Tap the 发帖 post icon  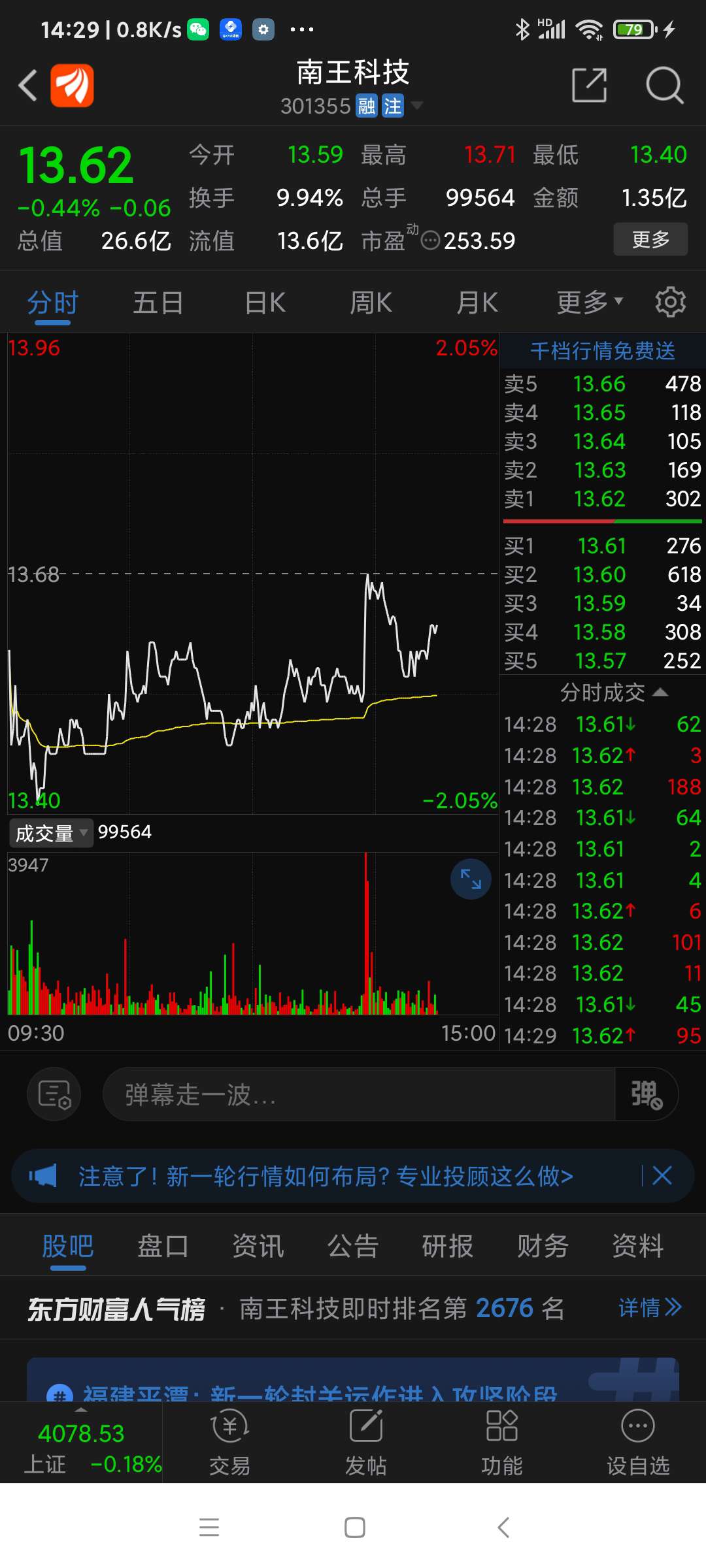(366, 1443)
